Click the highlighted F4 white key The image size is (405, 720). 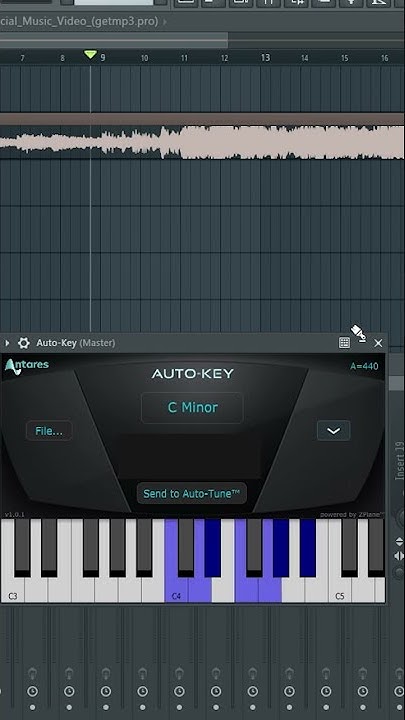pyautogui.click(x=246, y=590)
